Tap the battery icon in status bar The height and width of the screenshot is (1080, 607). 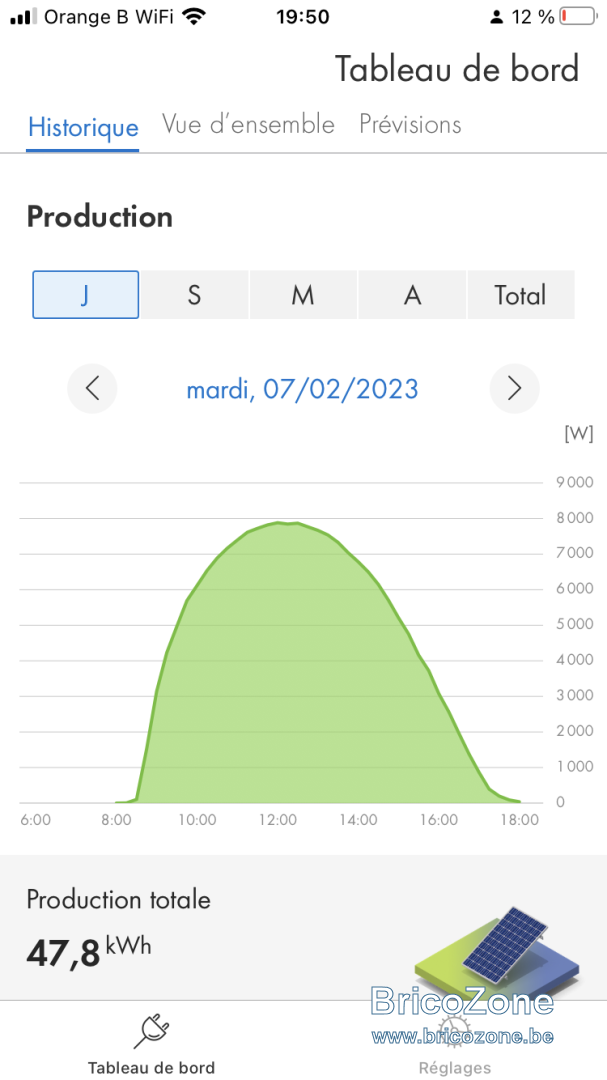coord(577,17)
